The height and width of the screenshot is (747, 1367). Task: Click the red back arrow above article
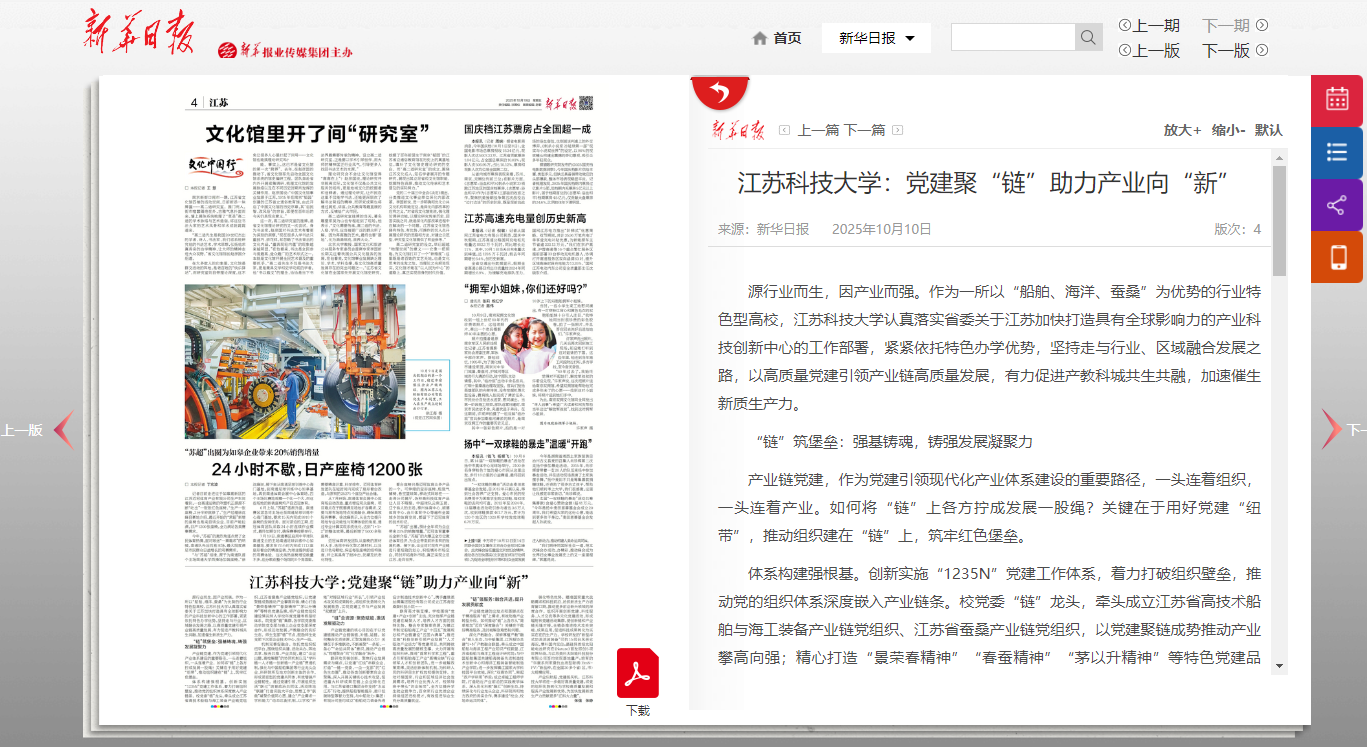pyautogui.click(x=719, y=93)
